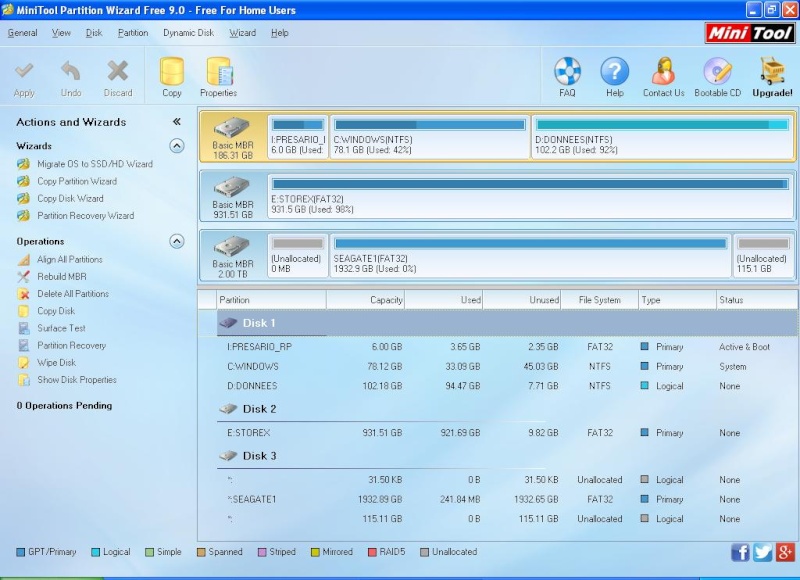Image resolution: width=800 pixels, height=580 pixels.
Task: Click the SEAGATE1(FAT32) usage bar
Action: click(x=531, y=244)
